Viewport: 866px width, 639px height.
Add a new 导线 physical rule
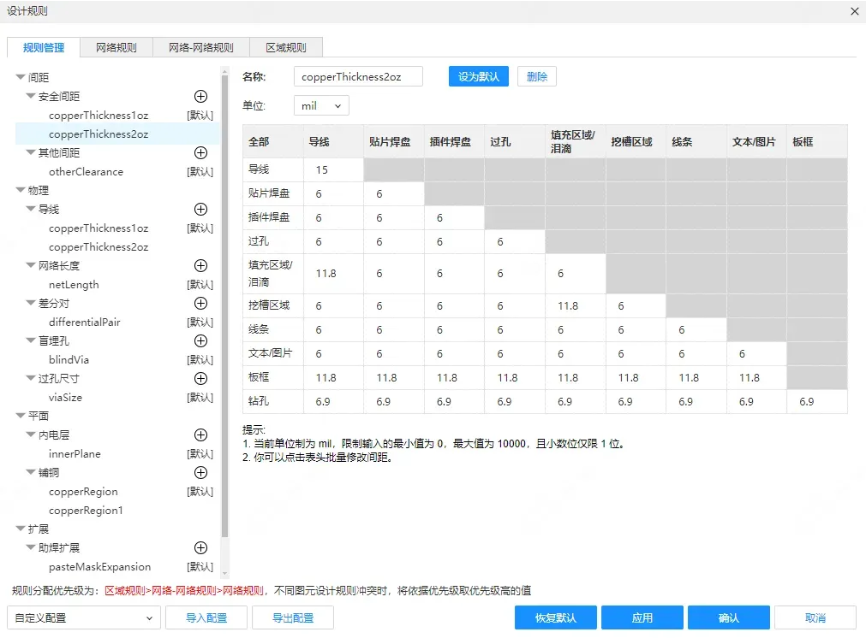pos(200,209)
